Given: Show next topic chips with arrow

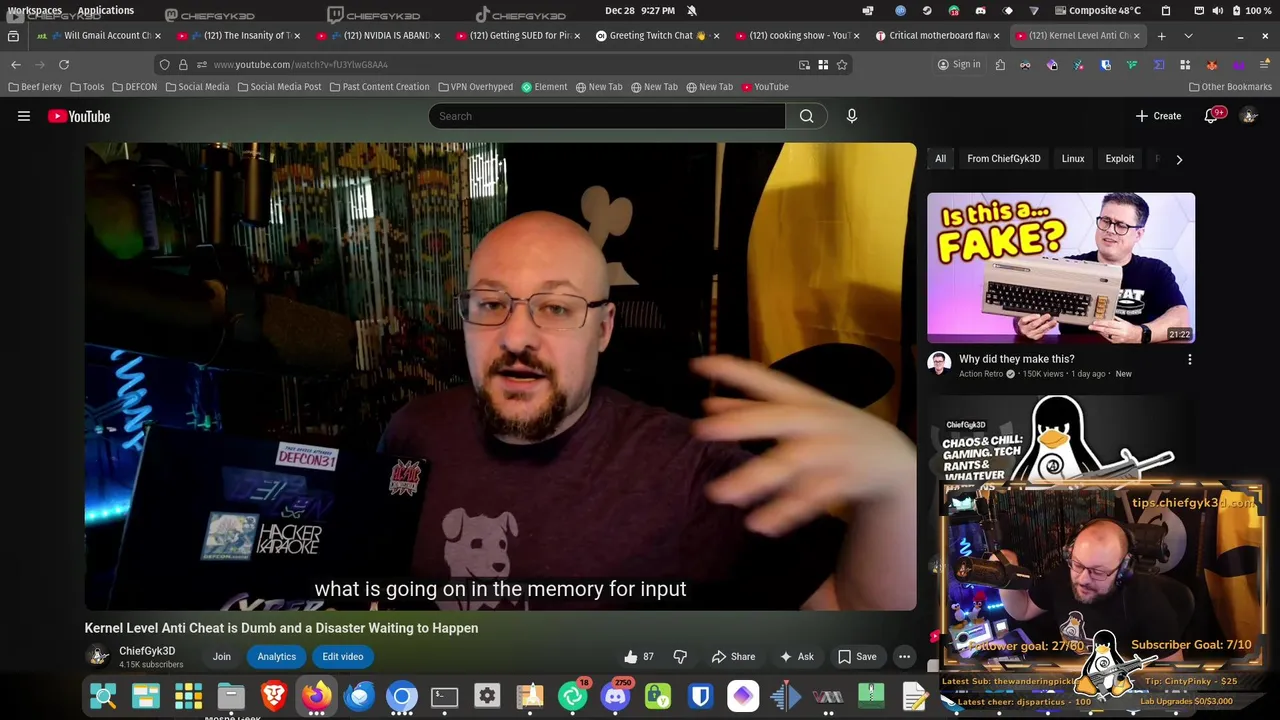Looking at the screenshot, I should (1179, 159).
